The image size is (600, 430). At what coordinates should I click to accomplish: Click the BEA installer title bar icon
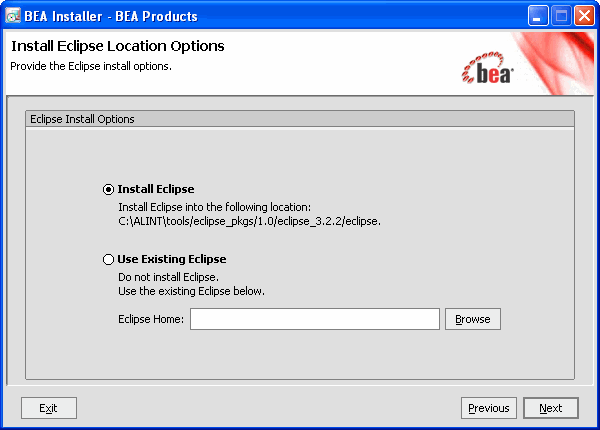coord(13,16)
